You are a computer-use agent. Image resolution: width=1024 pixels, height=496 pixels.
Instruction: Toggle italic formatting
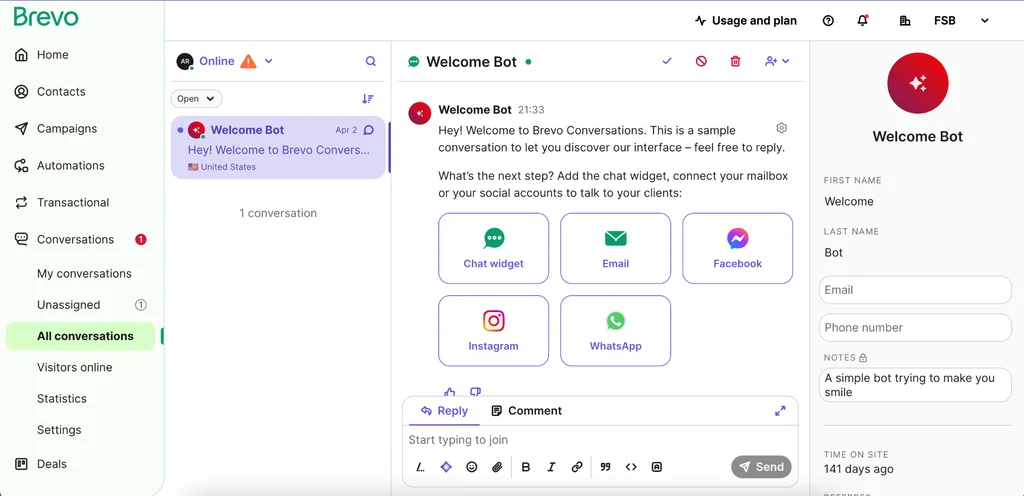(551, 467)
